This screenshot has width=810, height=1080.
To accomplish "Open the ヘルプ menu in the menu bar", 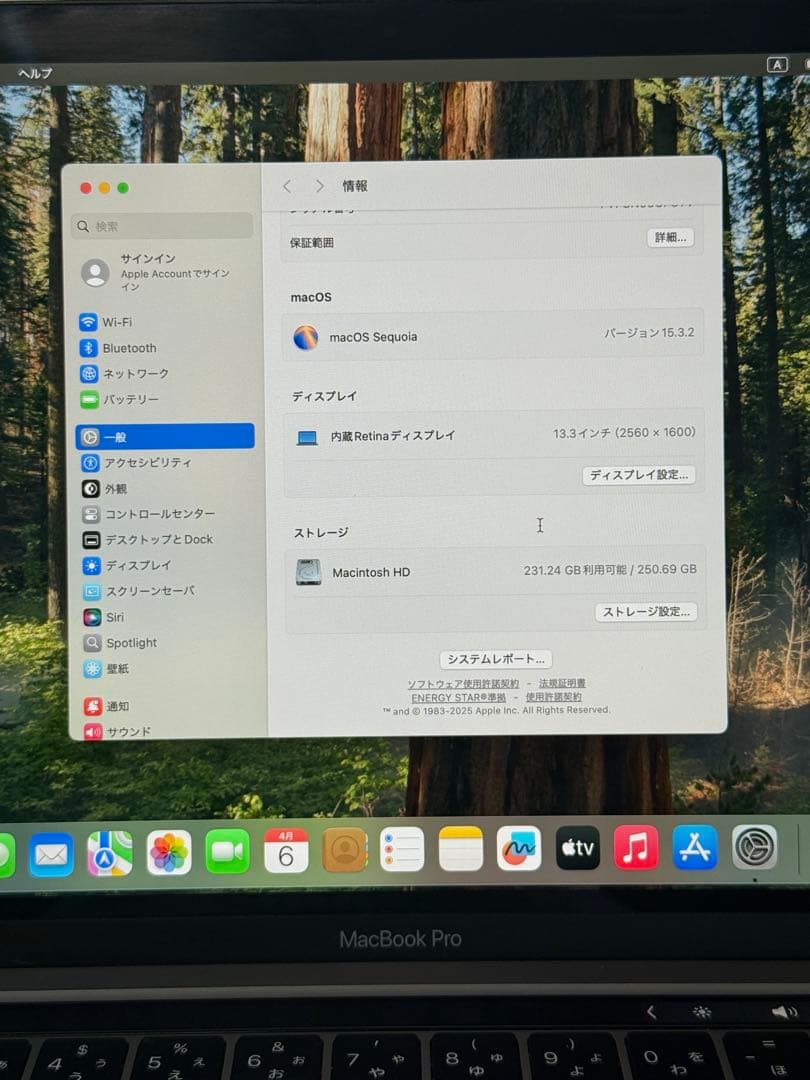I will coord(33,72).
